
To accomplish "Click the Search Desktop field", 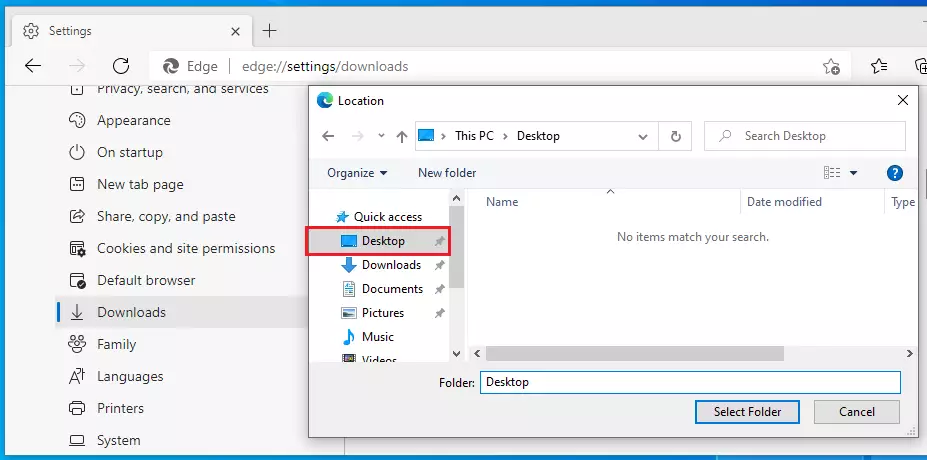I will click(805, 136).
